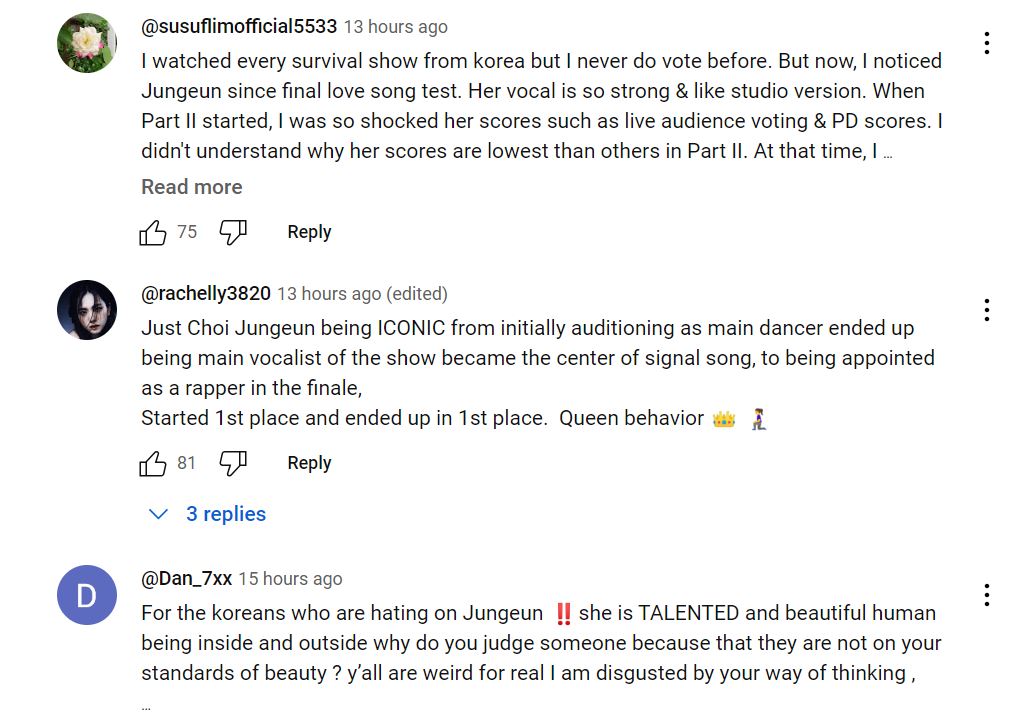Open the '13 hours ago (edited)' timestamp link
This screenshot has height=714, width=1021.
click(x=362, y=294)
